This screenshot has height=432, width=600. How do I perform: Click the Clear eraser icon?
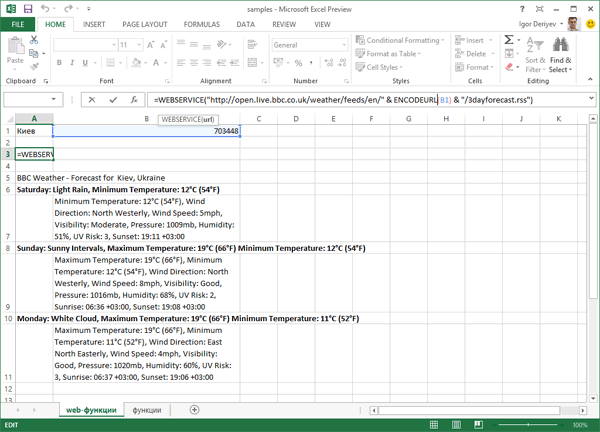(509, 67)
